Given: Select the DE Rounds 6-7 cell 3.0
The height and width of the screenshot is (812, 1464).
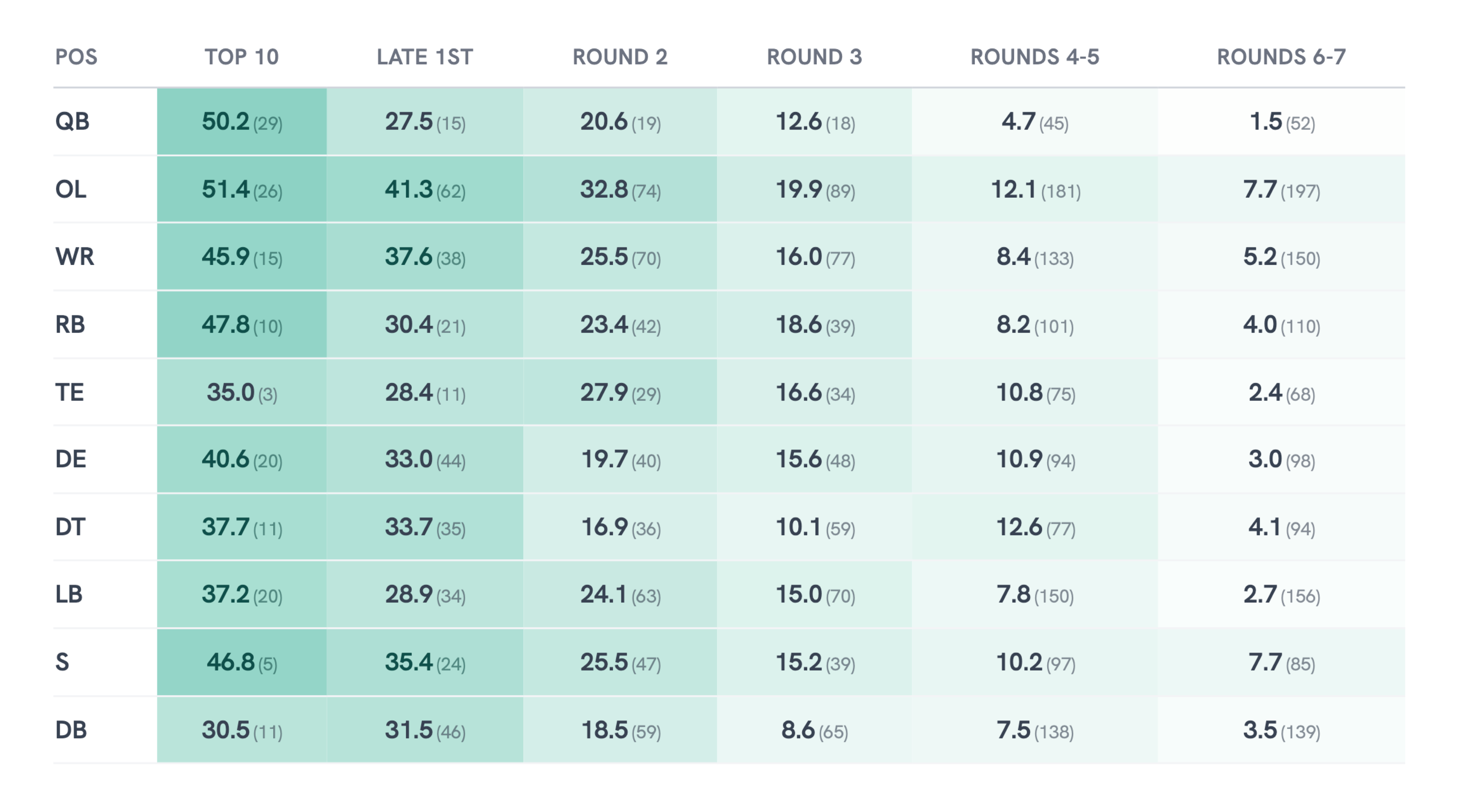Looking at the screenshot, I should (x=1281, y=459).
